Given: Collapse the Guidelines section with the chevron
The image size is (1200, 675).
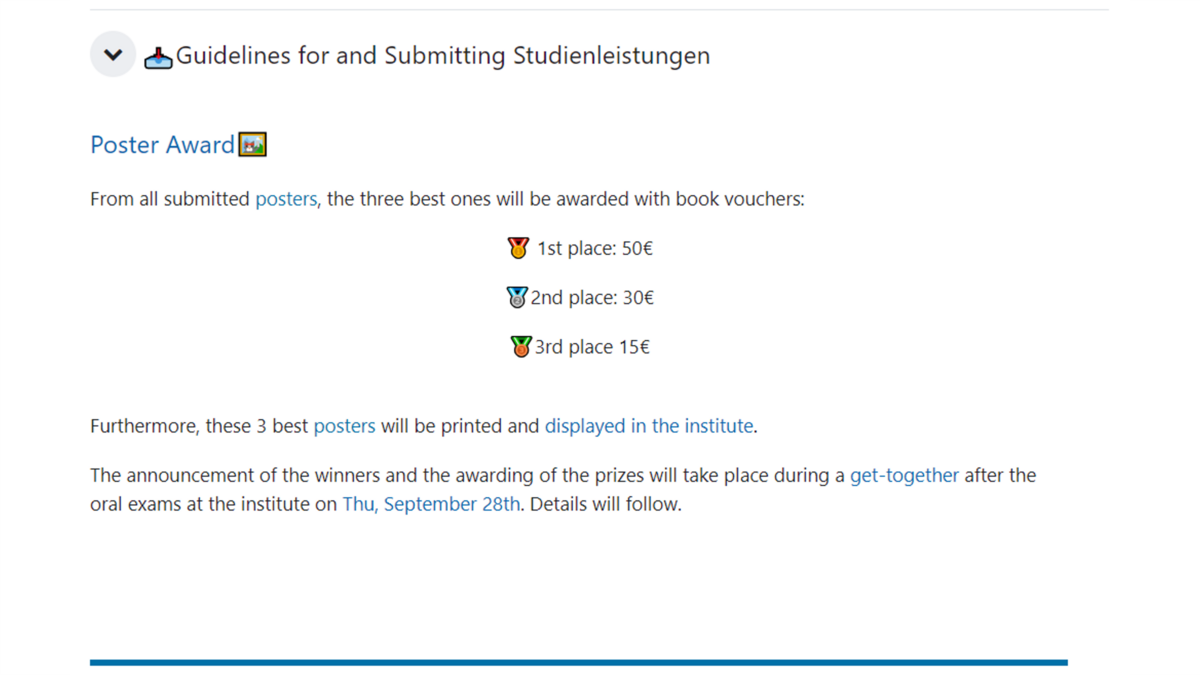Looking at the screenshot, I should click(x=113, y=55).
